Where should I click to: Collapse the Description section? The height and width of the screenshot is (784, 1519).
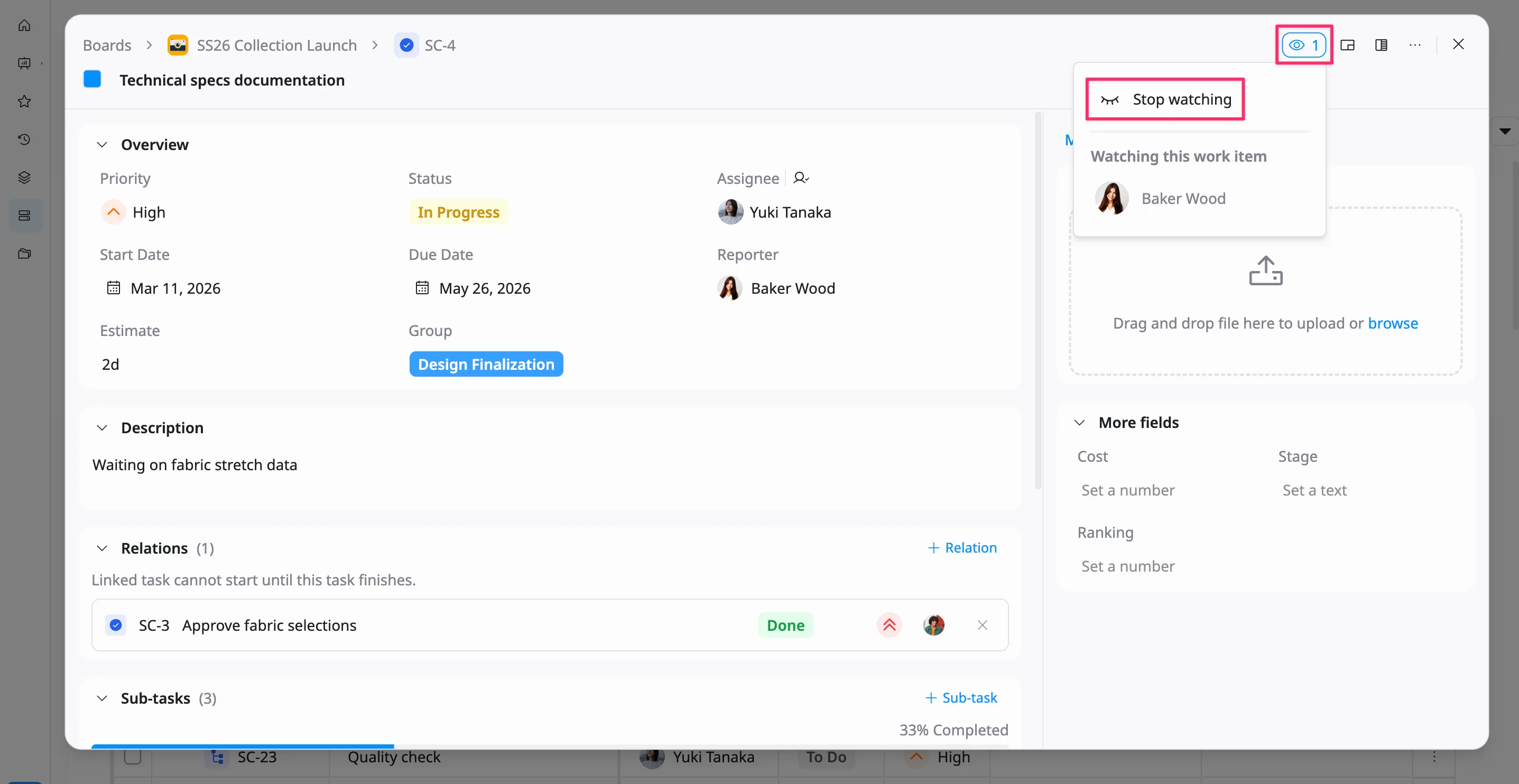click(102, 428)
